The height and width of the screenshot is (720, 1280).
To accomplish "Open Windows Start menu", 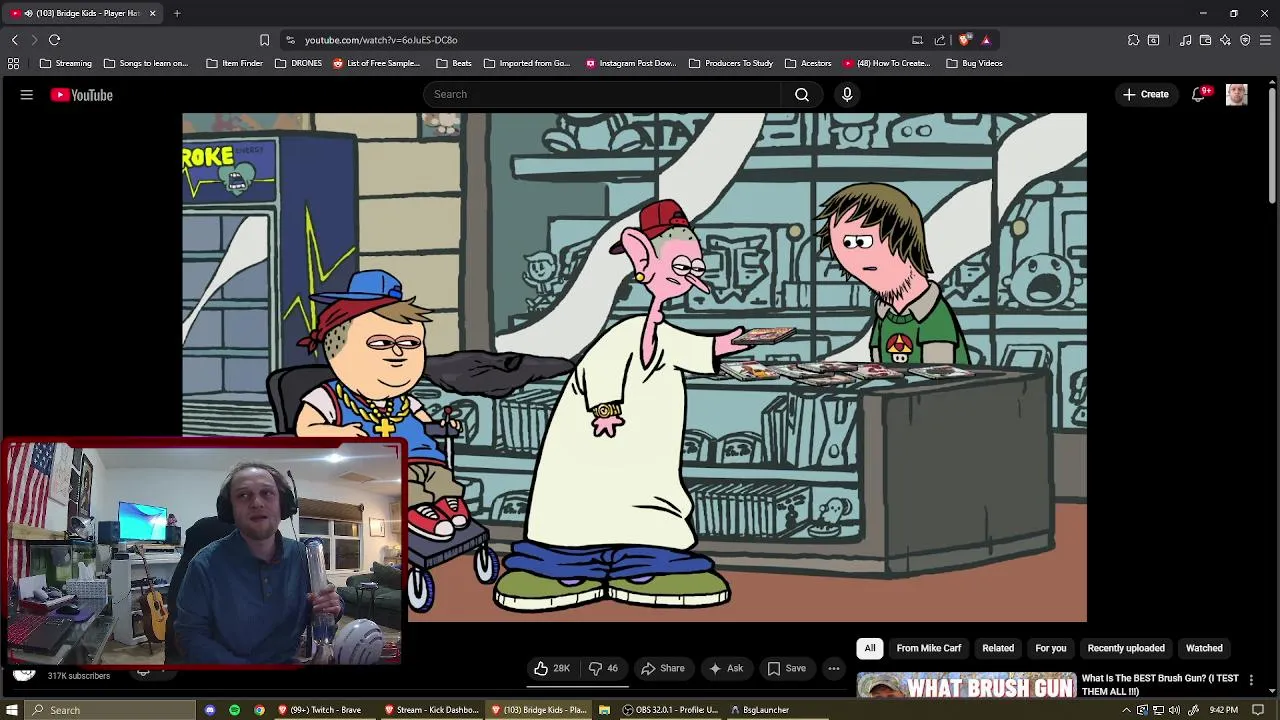I will (x=12, y=710).
